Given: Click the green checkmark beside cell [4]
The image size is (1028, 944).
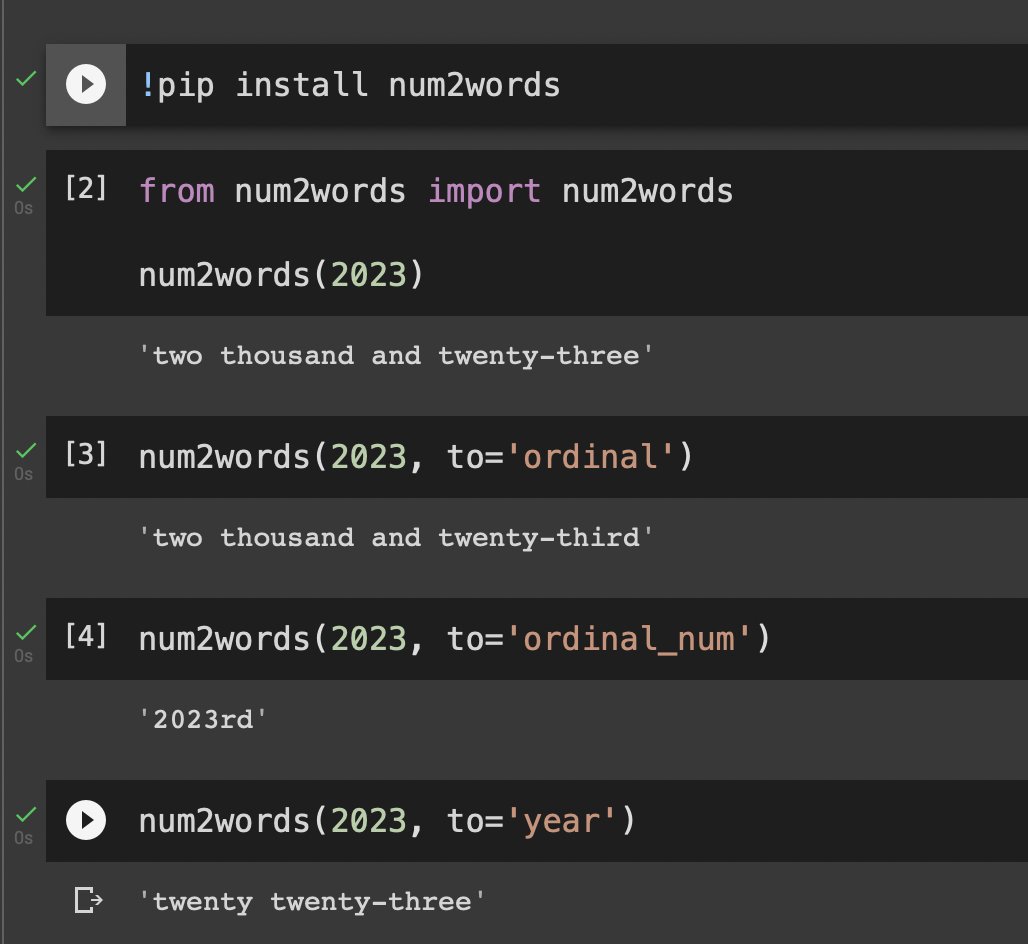Looking at the screenshot, I should (26, 633).
